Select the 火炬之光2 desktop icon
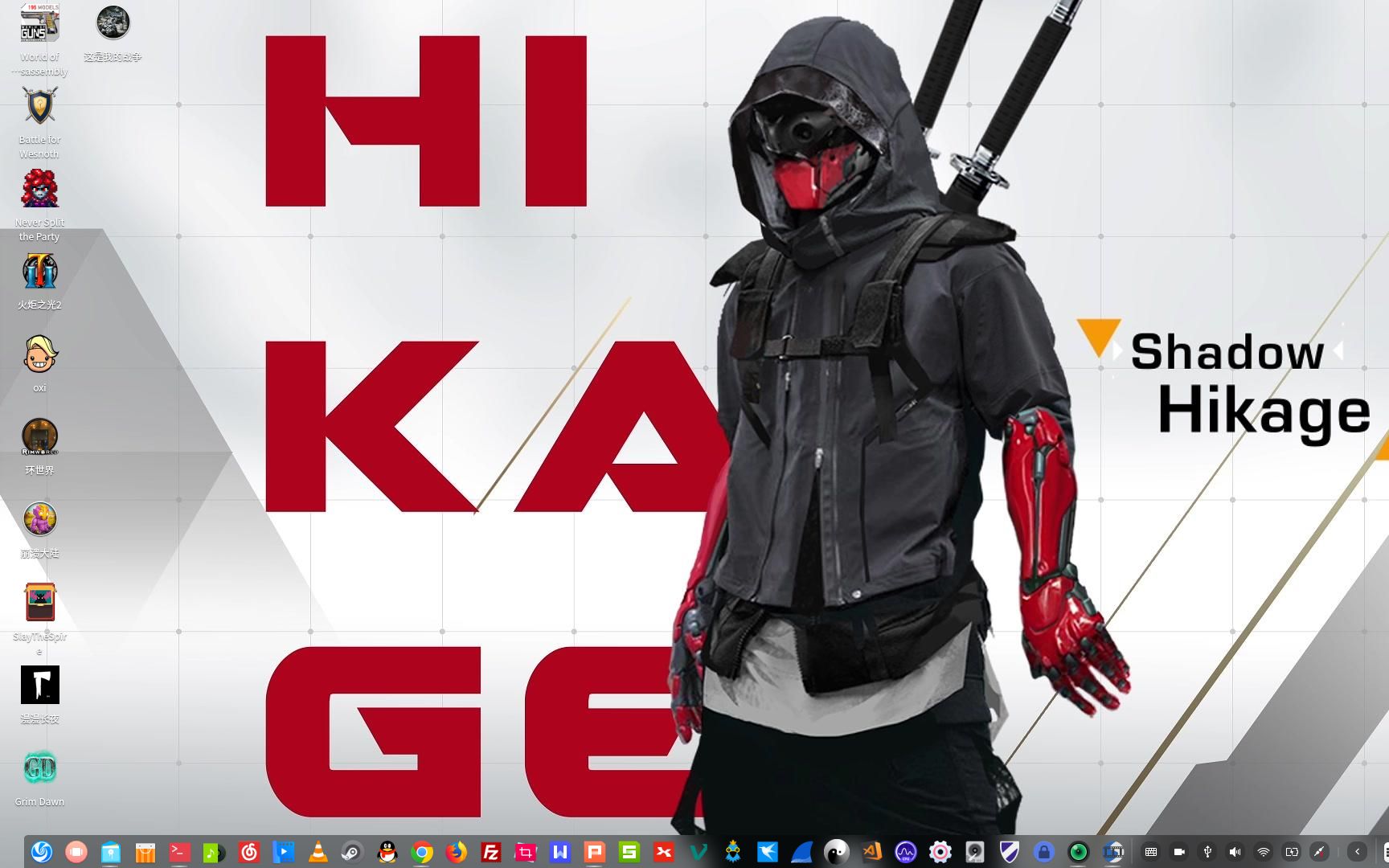The height and width of the screenshot is (868, 1389). coord(39,281)
